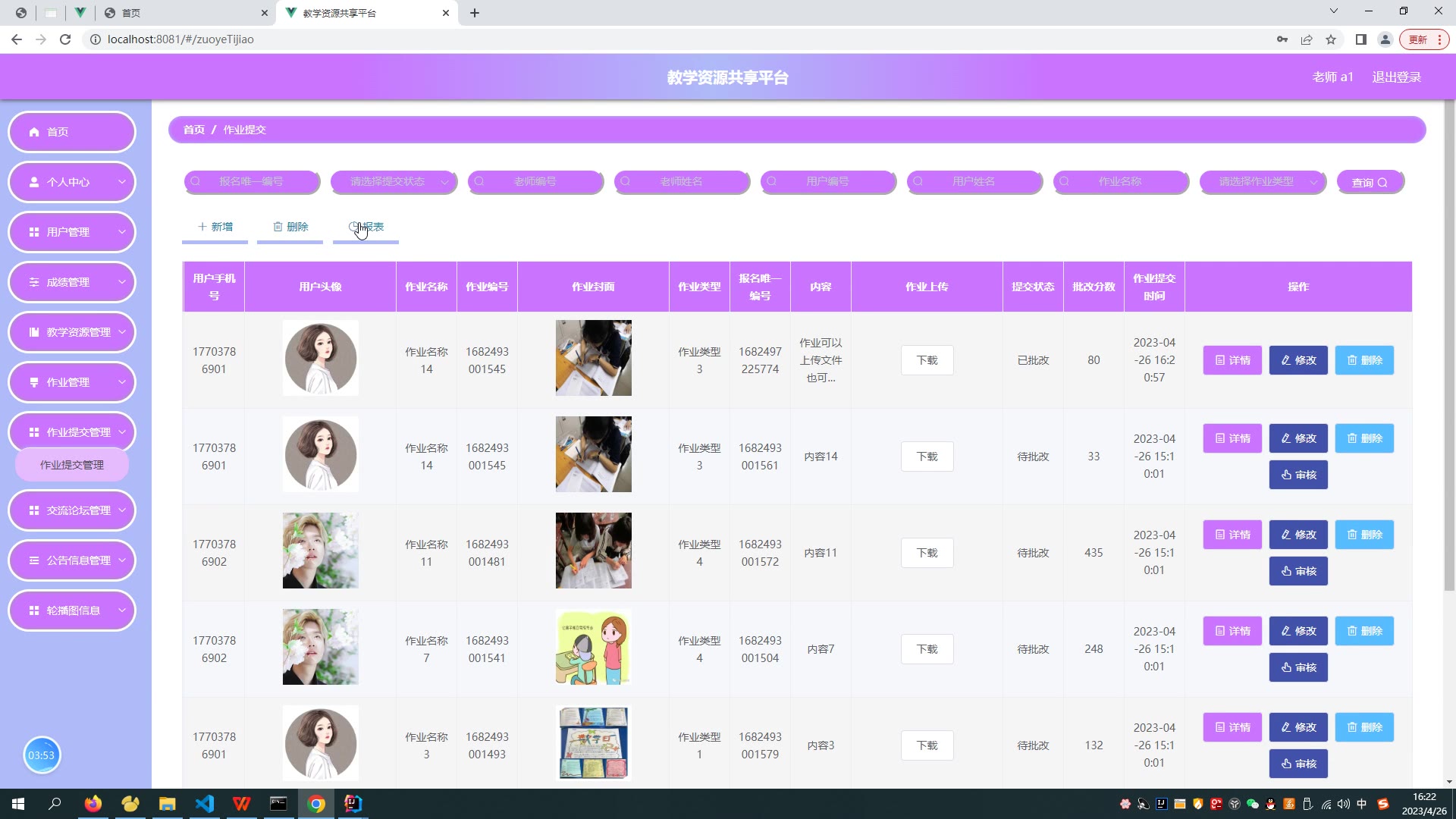Click 审核 review button for 内容14 row

(x=1298, y=475)
